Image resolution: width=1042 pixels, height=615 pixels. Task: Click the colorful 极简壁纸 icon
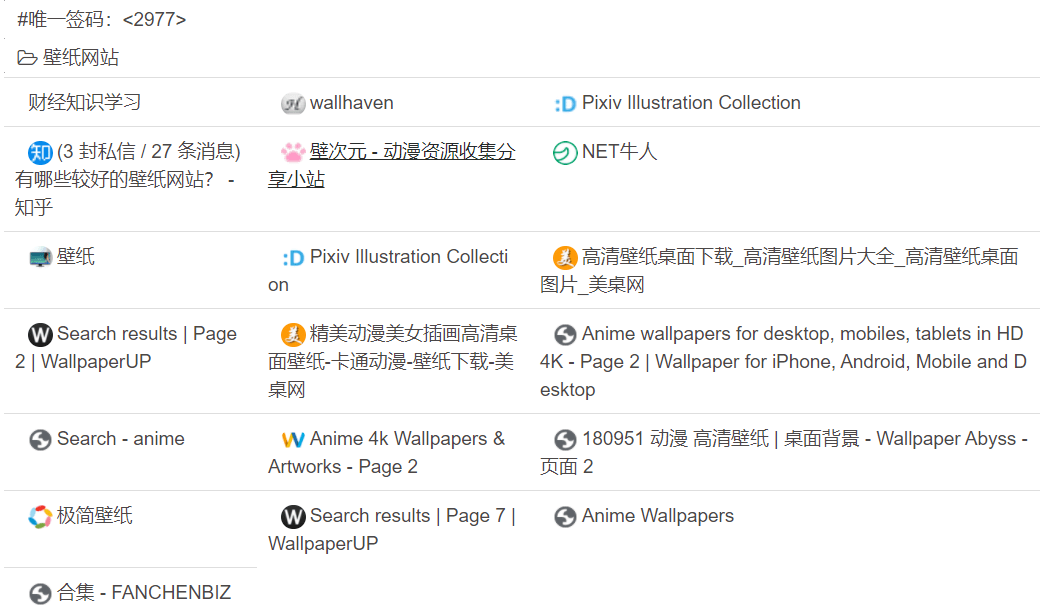tap(40, 517)
